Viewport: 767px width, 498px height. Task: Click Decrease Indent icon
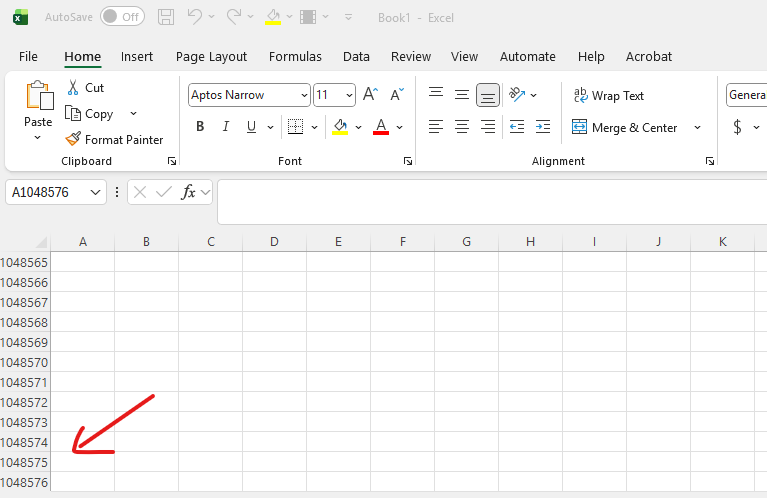(x=517, y=127)
